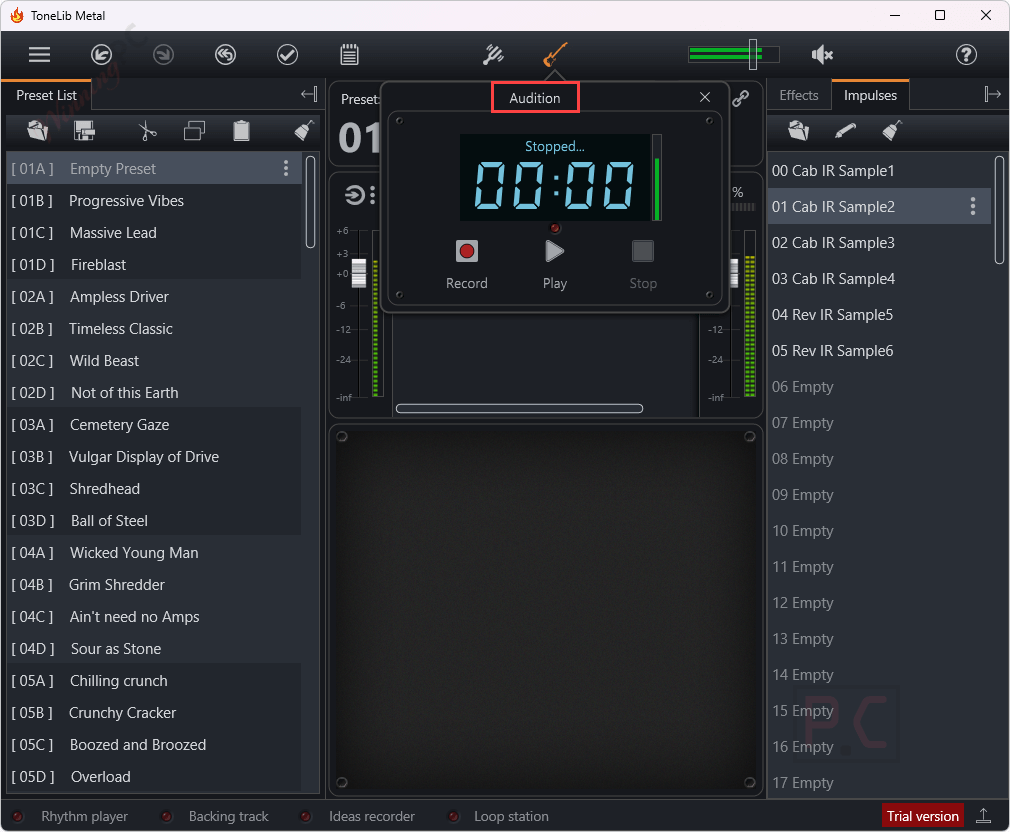Adjust the input level fader

click(359, 273)
